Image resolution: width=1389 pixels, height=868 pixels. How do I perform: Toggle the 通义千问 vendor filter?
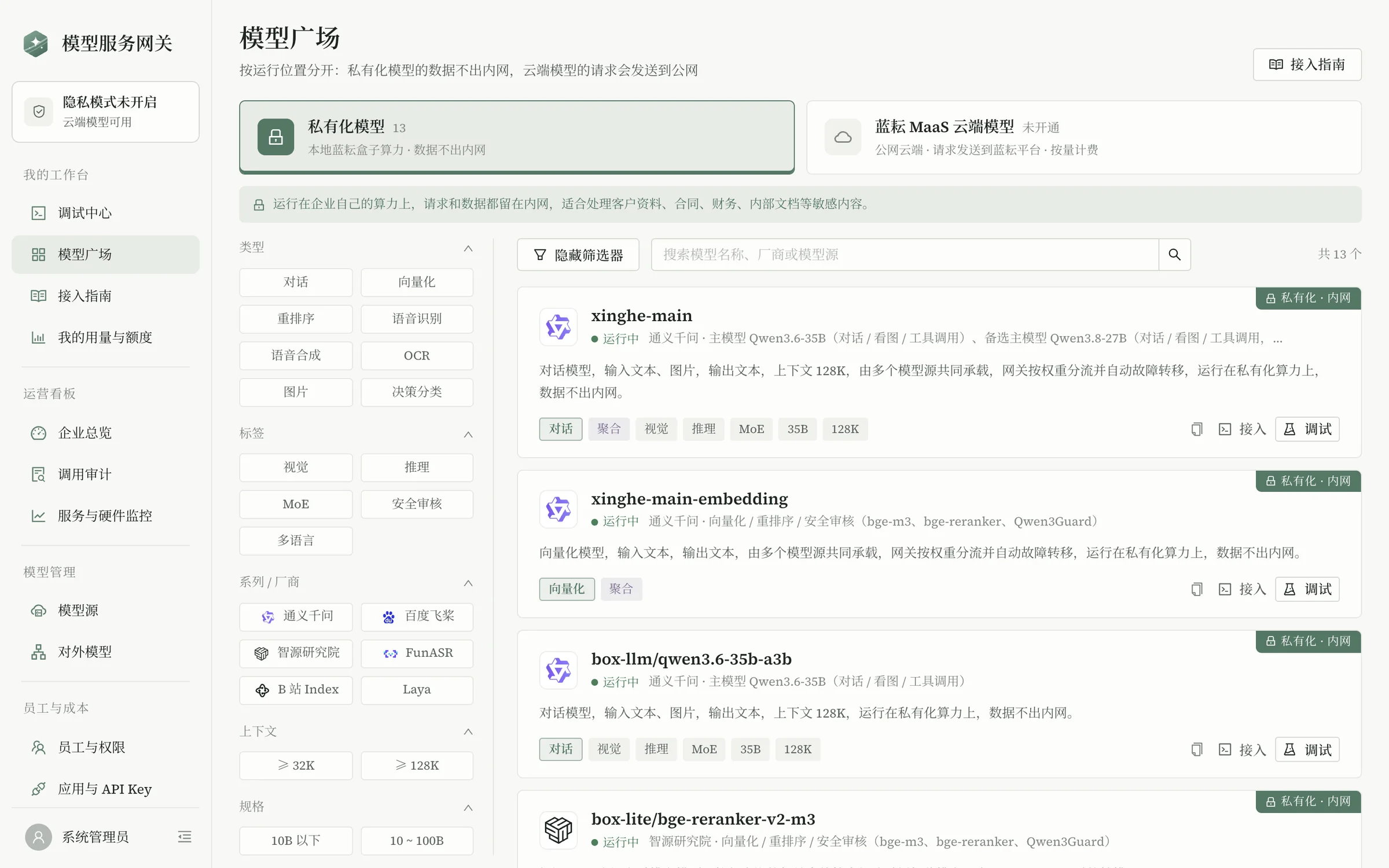[296, 617]
